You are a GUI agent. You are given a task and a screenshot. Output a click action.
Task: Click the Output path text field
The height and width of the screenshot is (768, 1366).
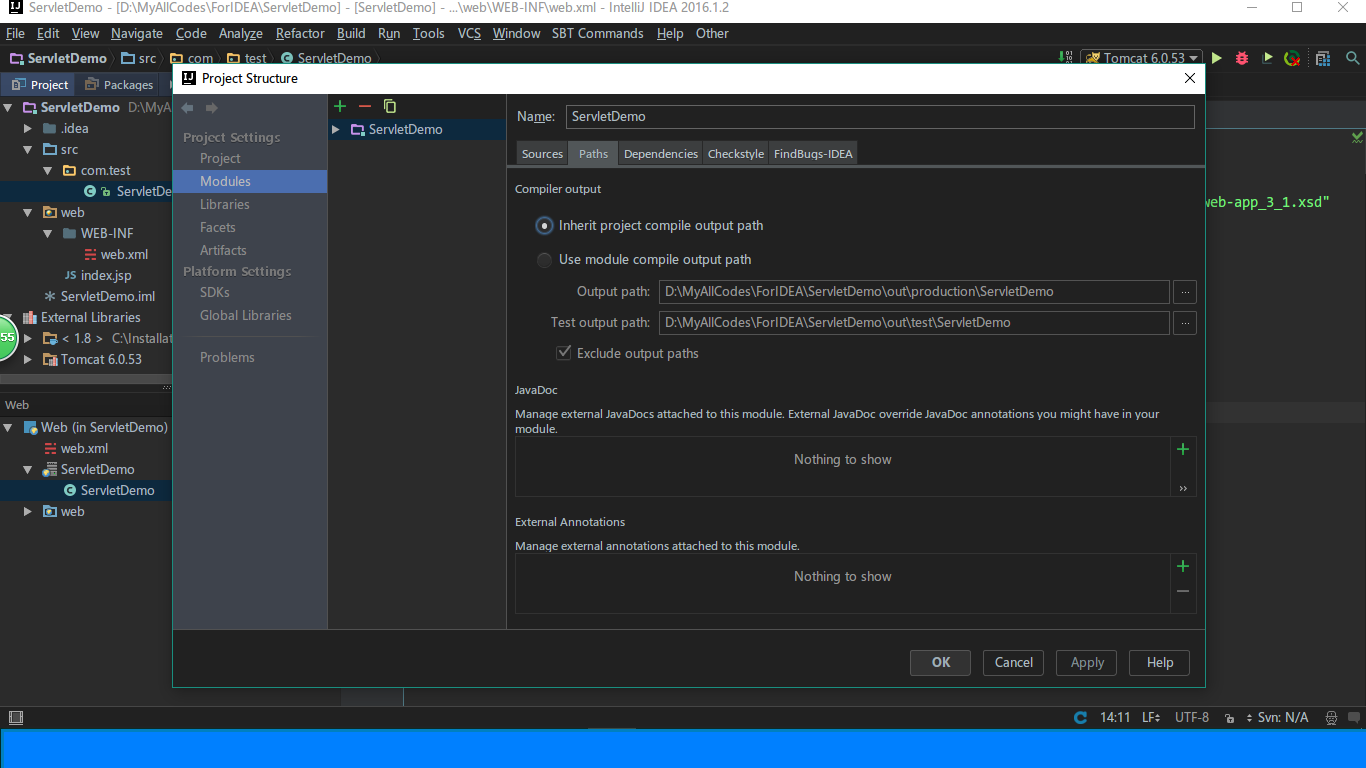pos(914,292)
